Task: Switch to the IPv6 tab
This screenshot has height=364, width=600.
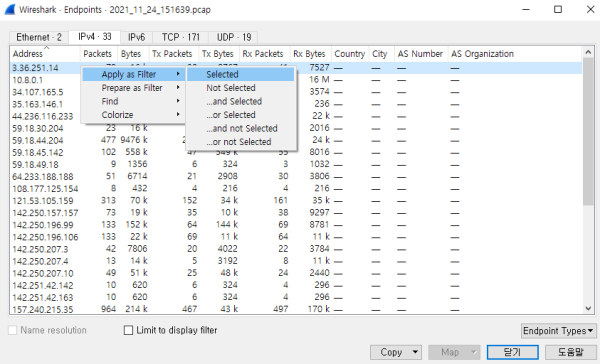Action: click(136, 37)
